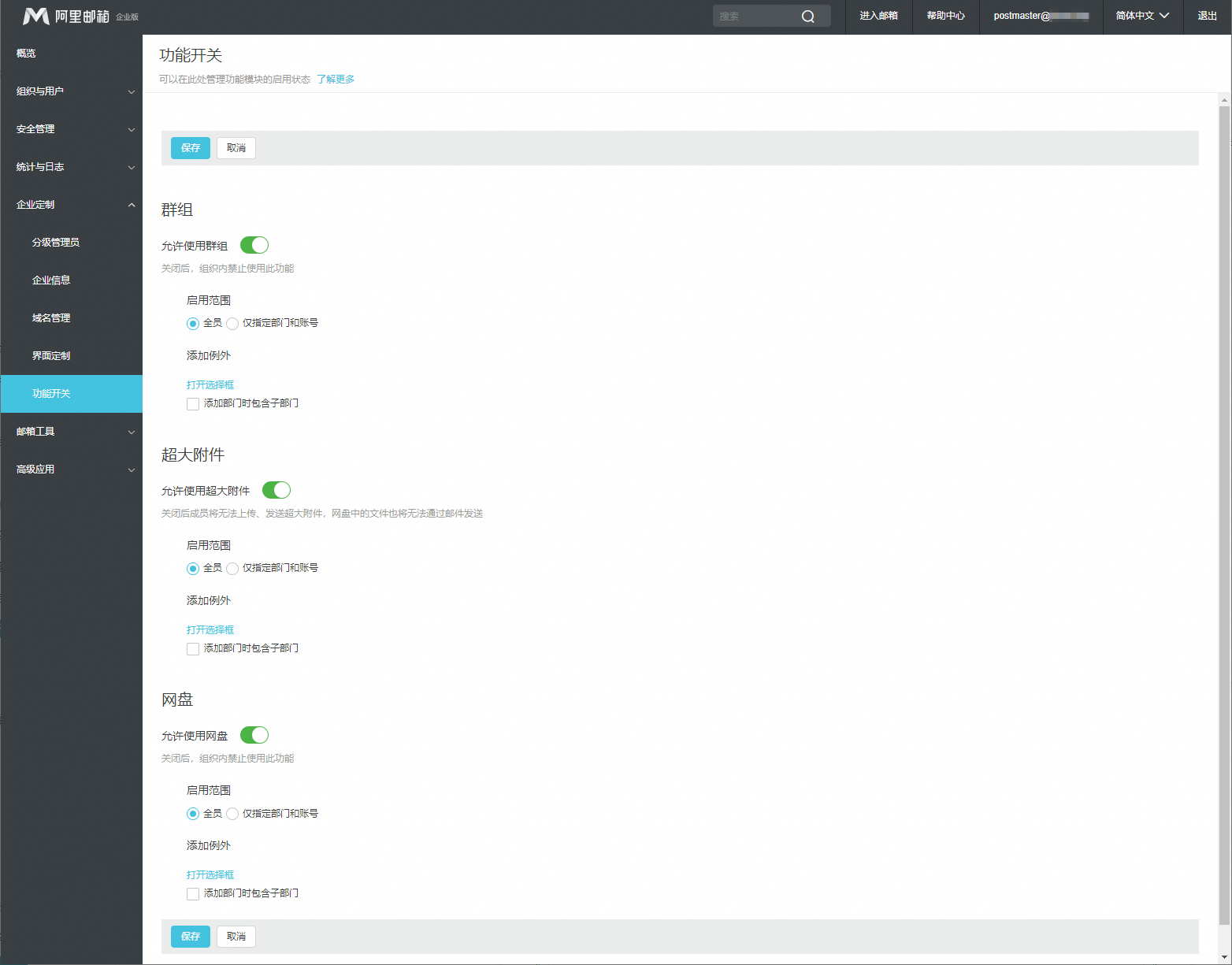Image resolution: width=1232 pixels, height=965 pixels.
Task: Toggle the 允许使用网盘 switch
Action: pyautogui.click(x=254, y=735)
